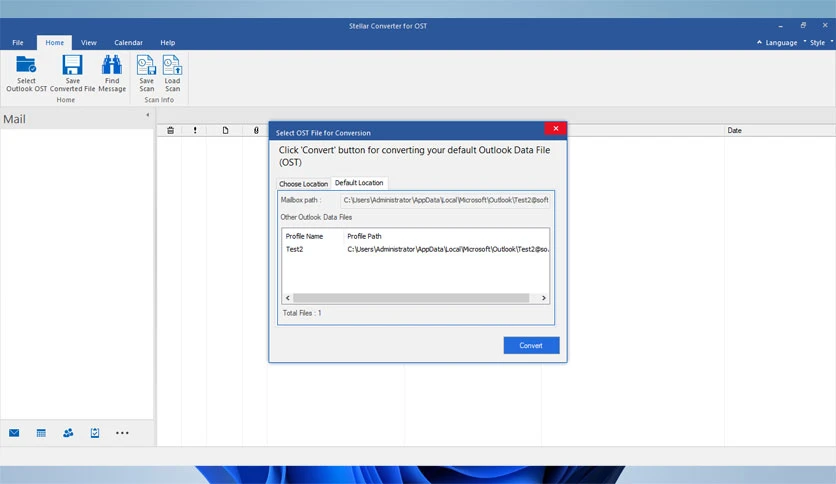Open the Tasks view clipboard icon
This screenshot has height=484, width=836.
(95, 433)
